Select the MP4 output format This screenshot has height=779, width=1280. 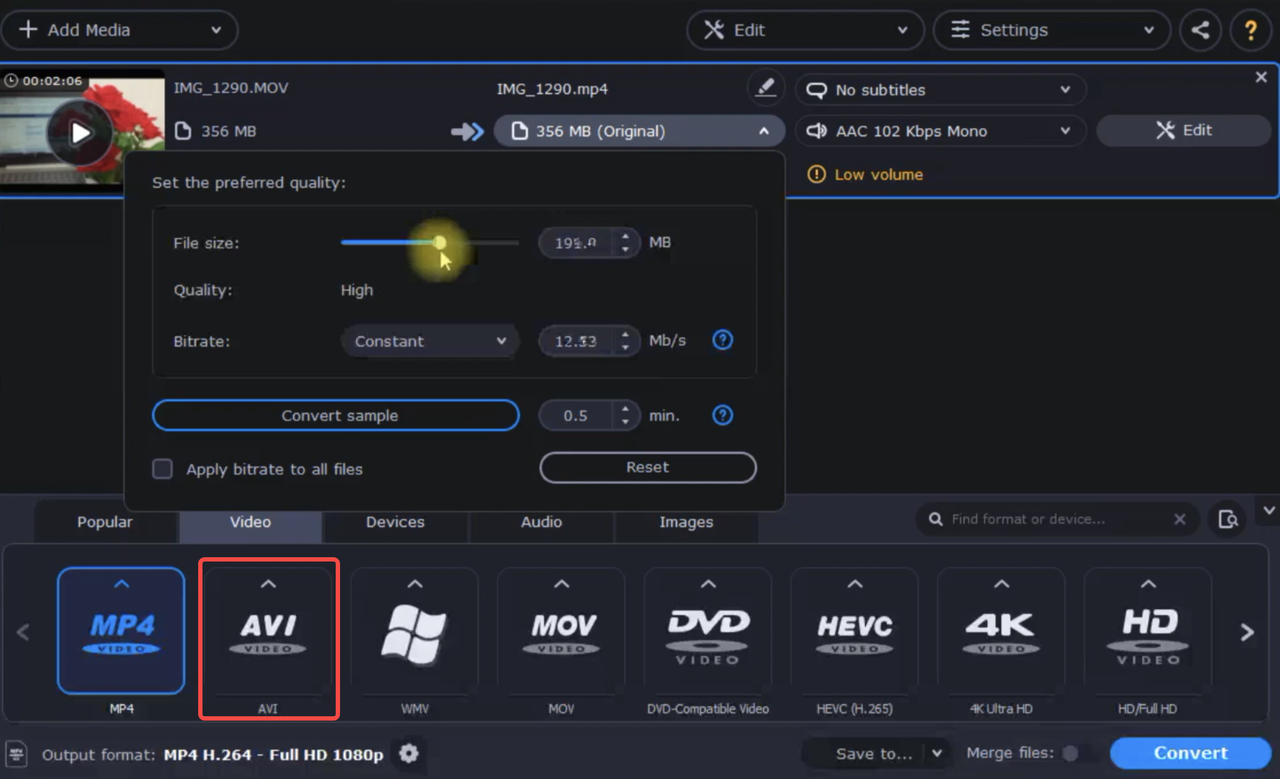[x=120, y=631]
